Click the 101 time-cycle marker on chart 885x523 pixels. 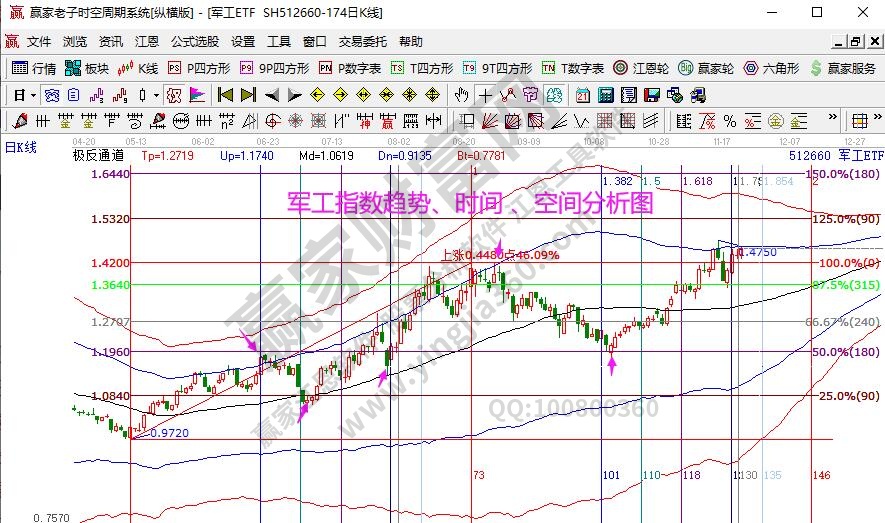click(609, 475)
